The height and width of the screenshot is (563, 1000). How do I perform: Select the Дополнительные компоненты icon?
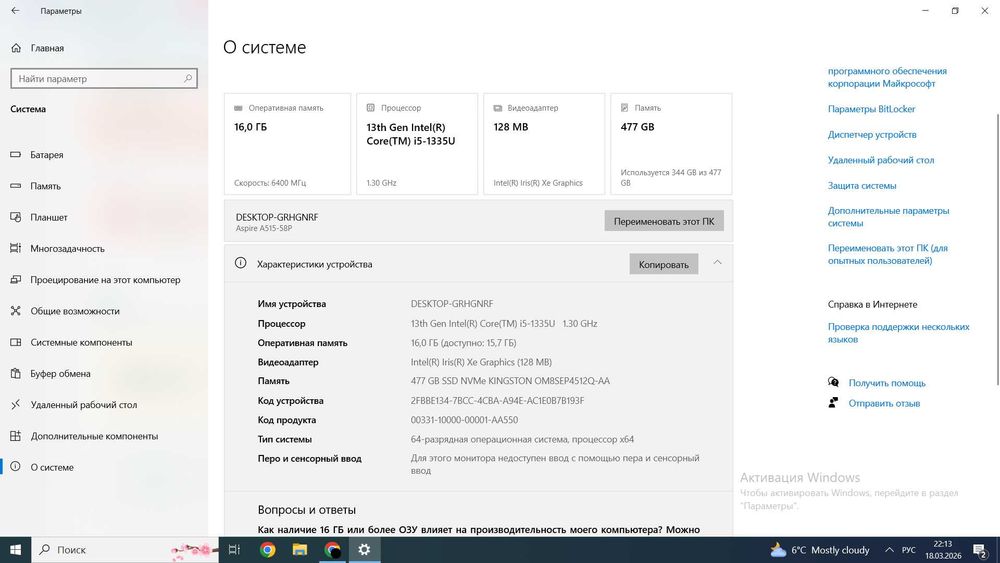[x=16, y=435]
